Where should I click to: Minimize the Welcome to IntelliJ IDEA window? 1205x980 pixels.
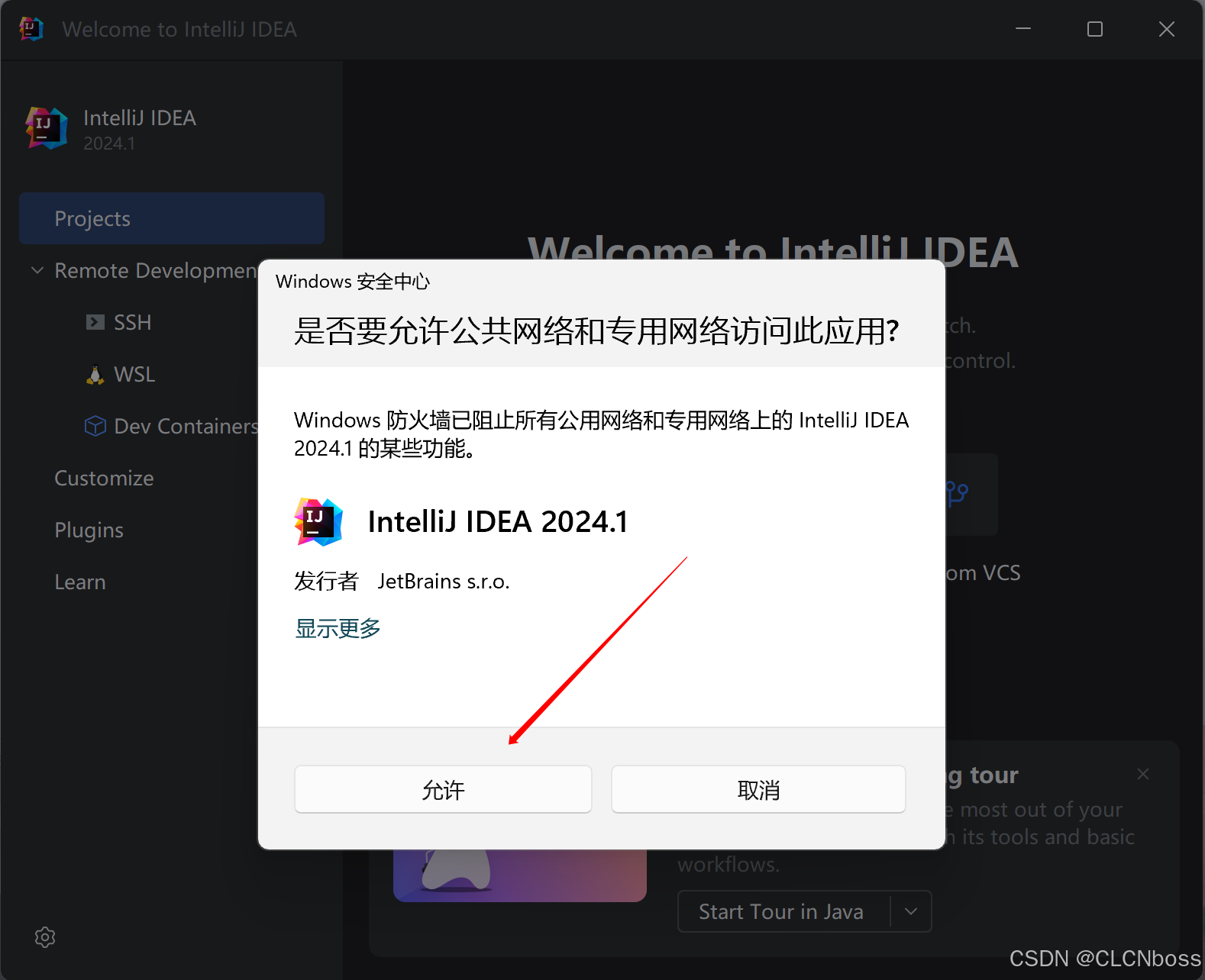[1023, 29]
